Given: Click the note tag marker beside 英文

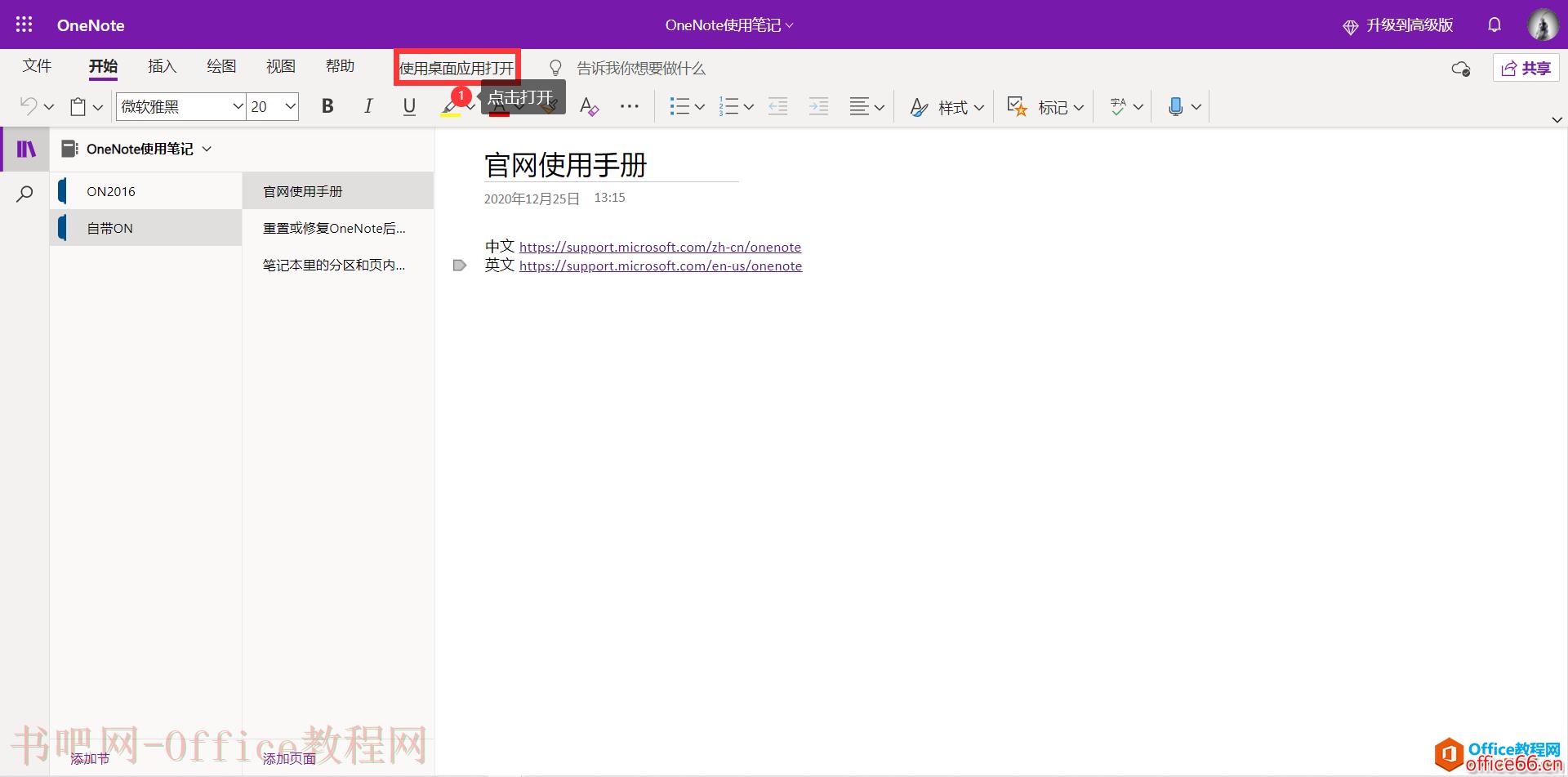Looking at the screenshot, I should (460, 266).
